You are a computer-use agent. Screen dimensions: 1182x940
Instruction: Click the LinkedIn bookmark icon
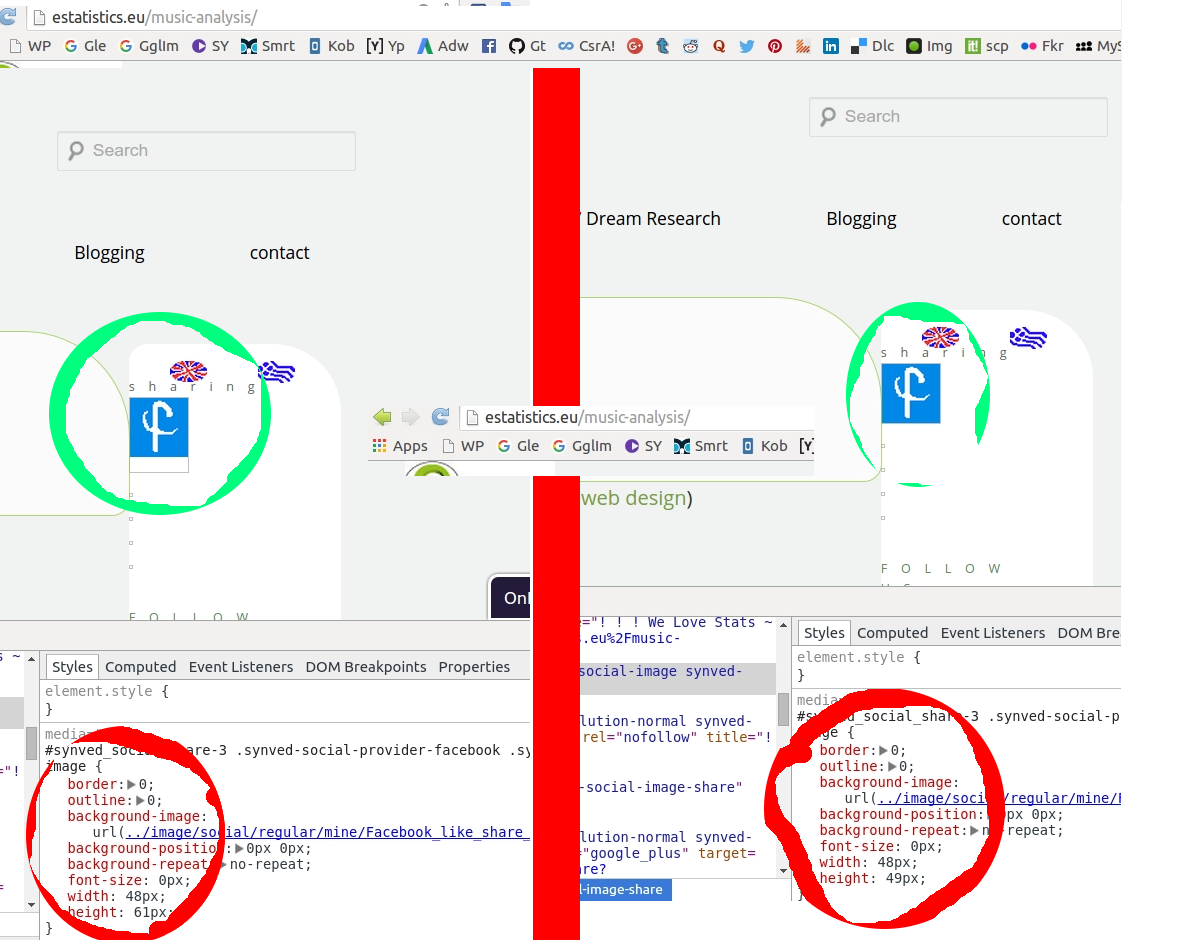coord(831,46)
